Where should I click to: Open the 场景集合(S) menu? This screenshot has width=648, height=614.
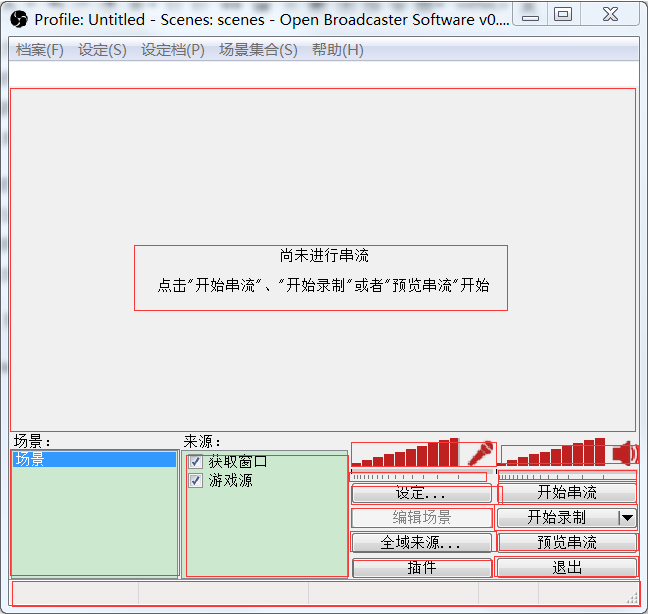(x=258, y=50)
